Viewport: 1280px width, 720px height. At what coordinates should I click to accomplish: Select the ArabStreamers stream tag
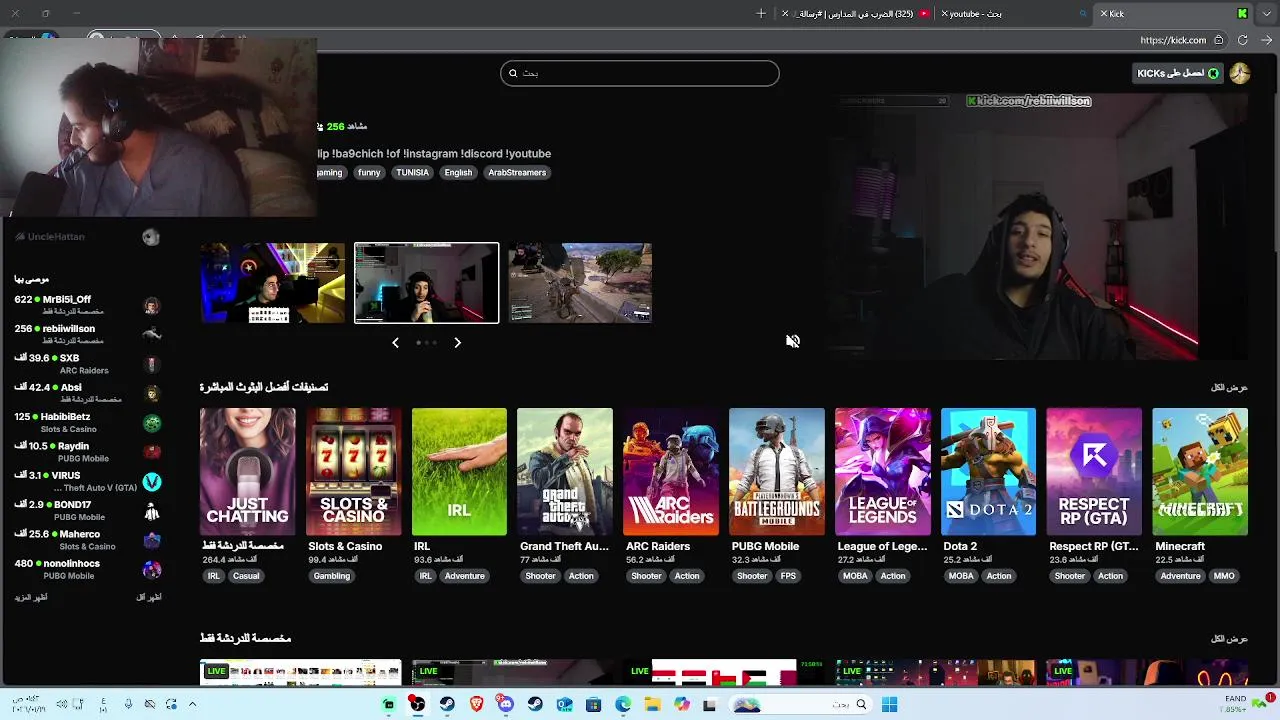point(517,173)
